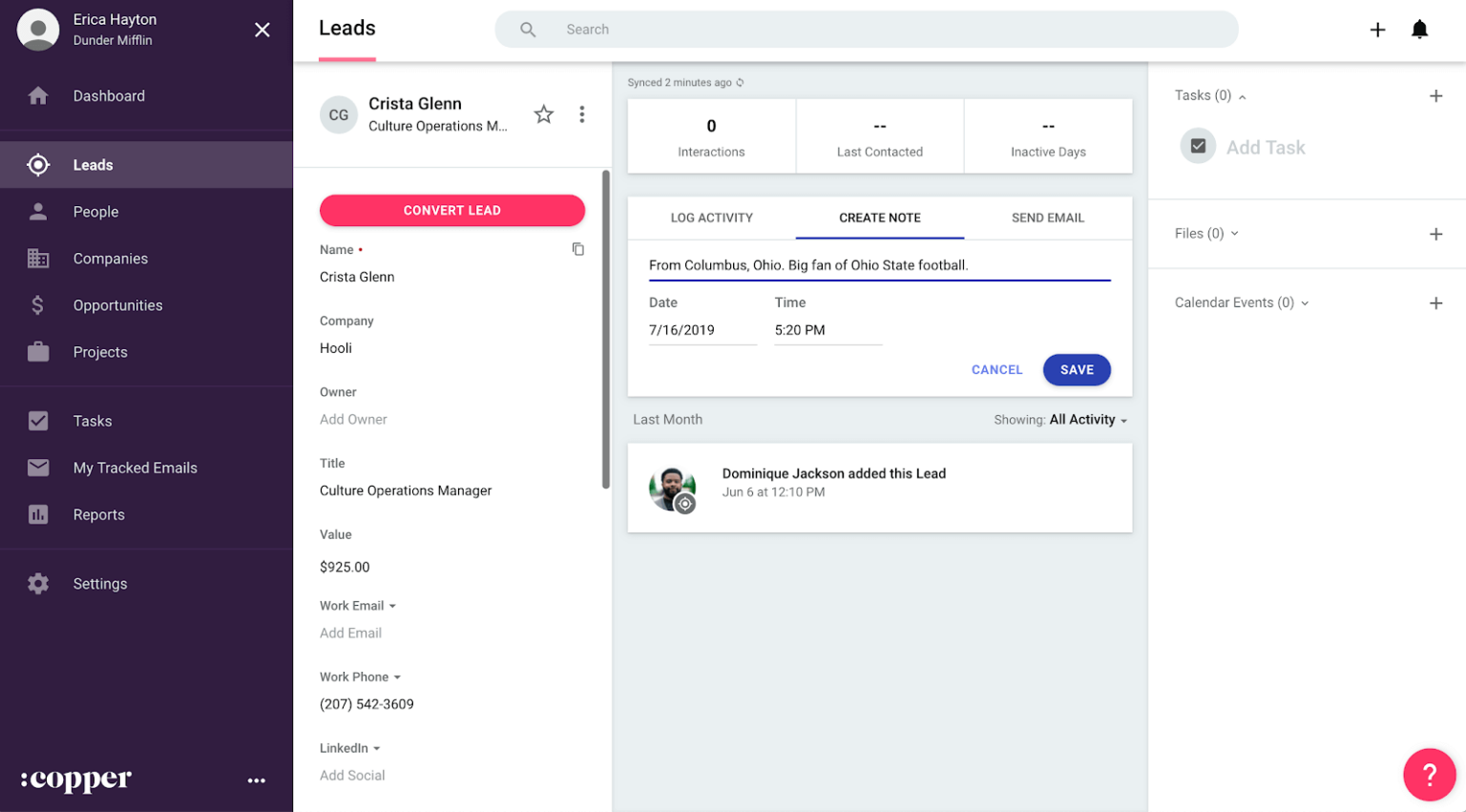Screen dimensions: 1466x812
Task: Cancel the note being created
Action: pyautogui.click(x=996, y=369)
